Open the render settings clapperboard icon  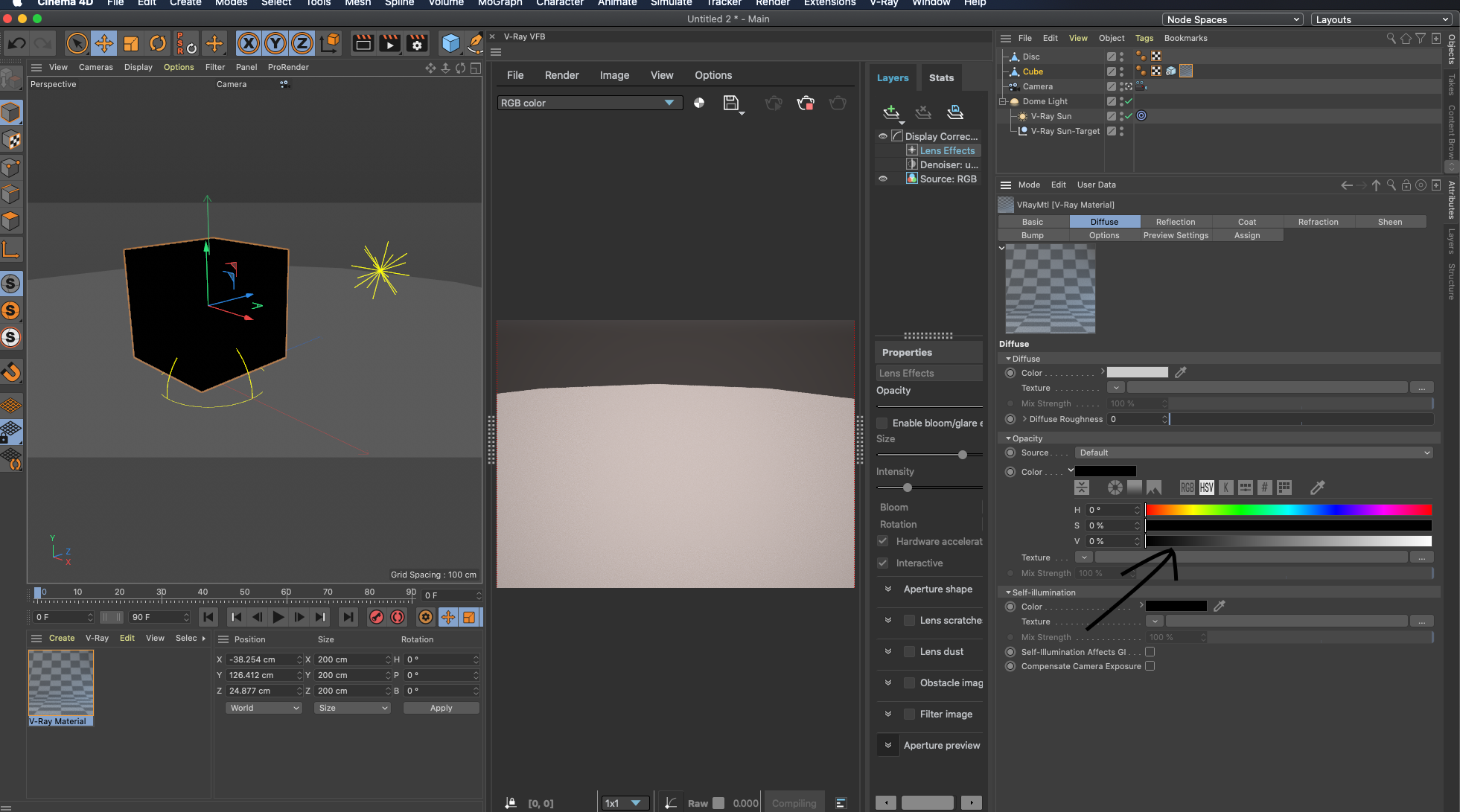tap(416, 44)
